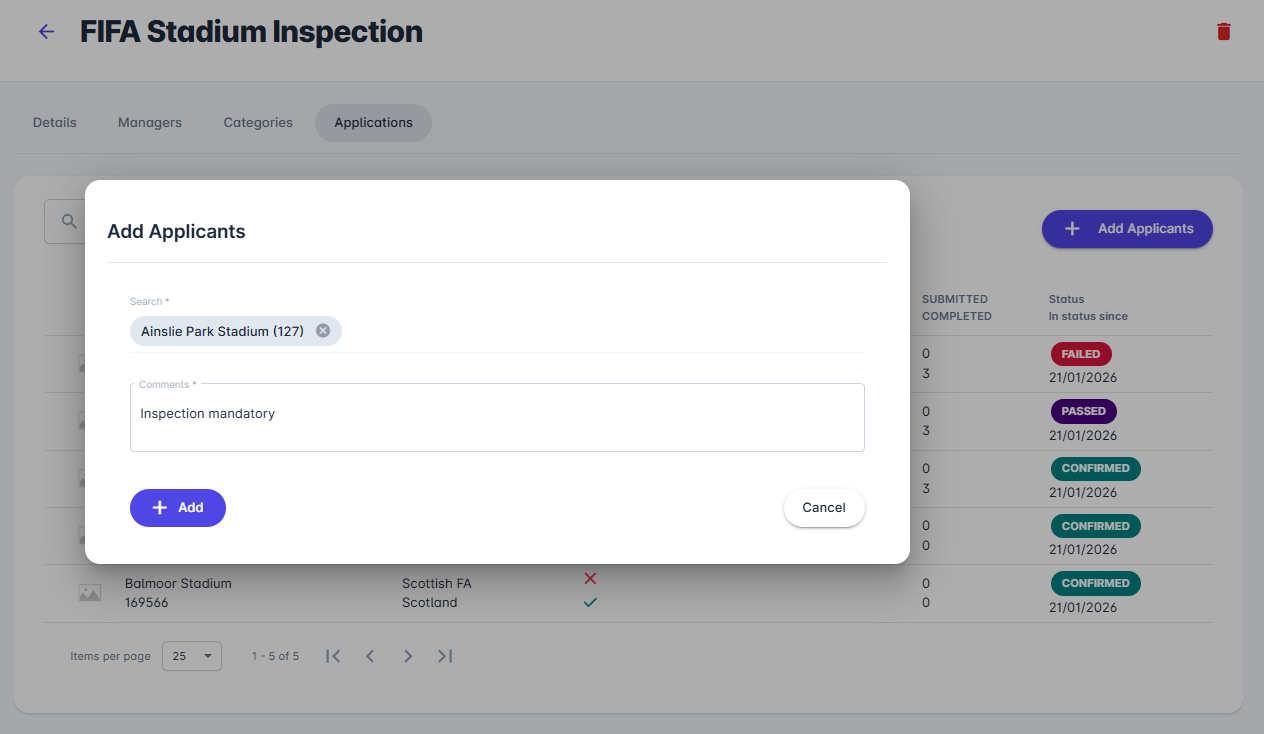1264x734 pixels.
Task: Select the Applications tab
Action: tap(373, 123)
